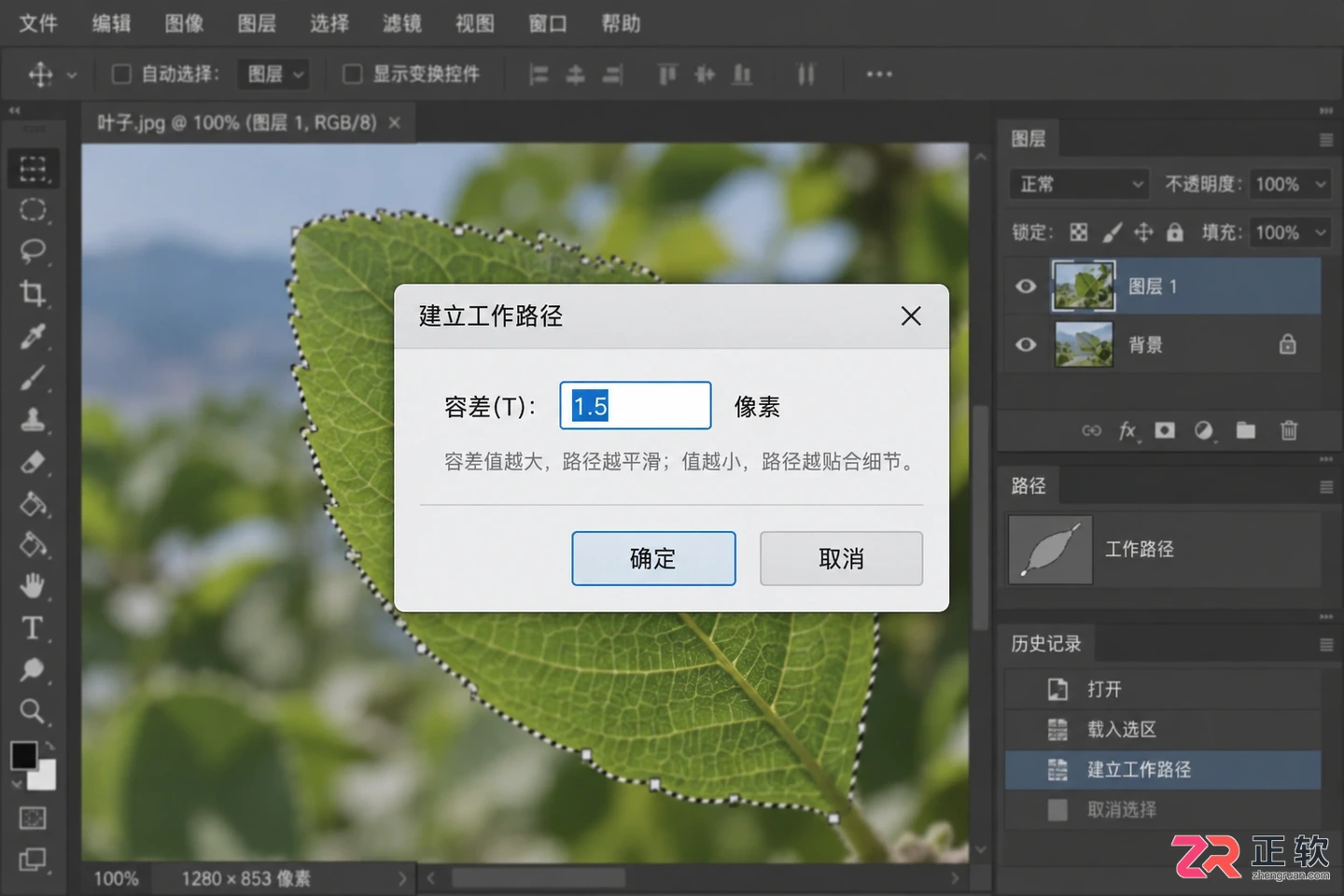Click the distribute spacing icon
Screen dimensions: 1344x896
[x=806, y=75]
